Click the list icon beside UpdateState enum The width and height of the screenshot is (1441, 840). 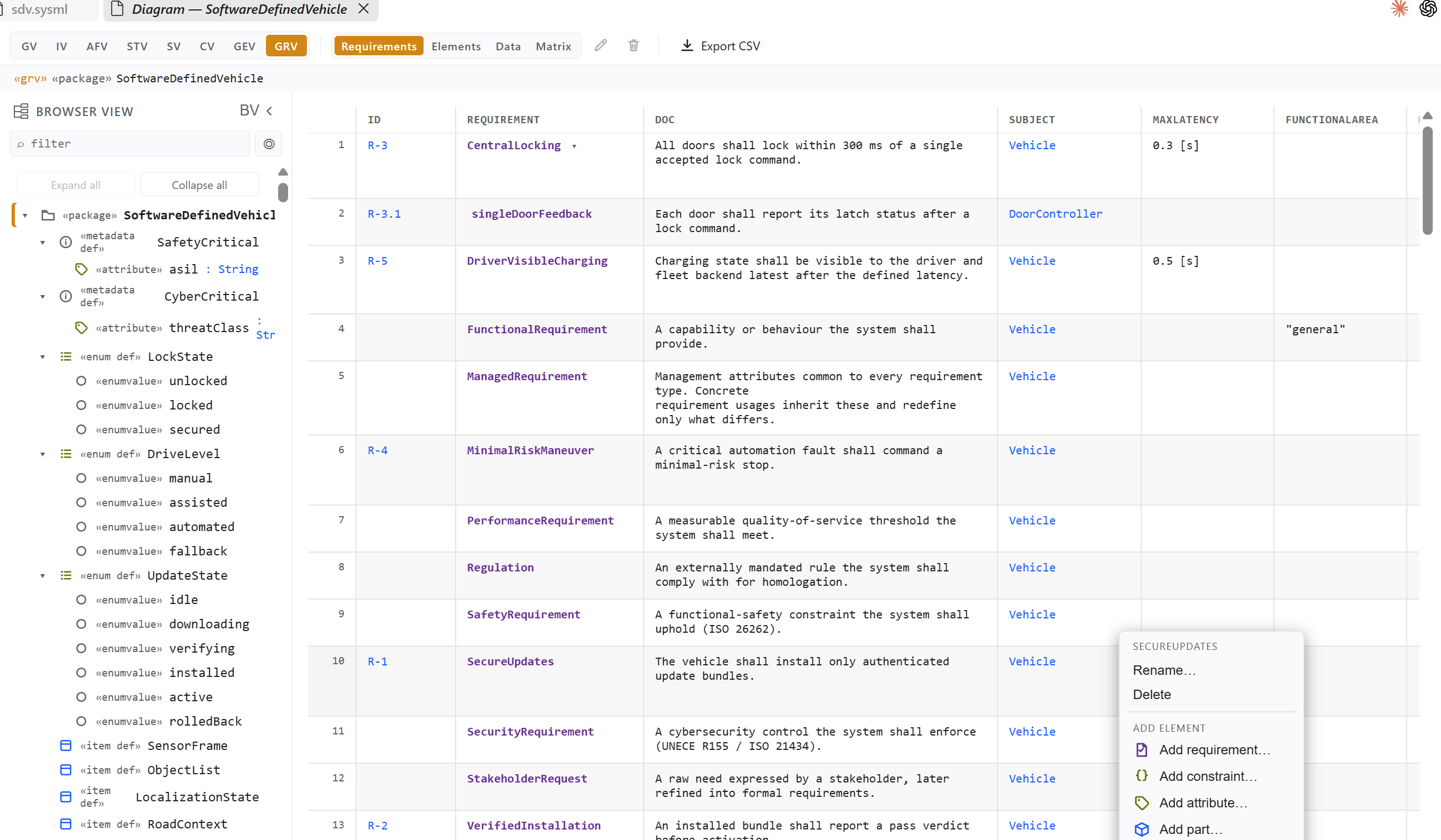tap(66, 575)
